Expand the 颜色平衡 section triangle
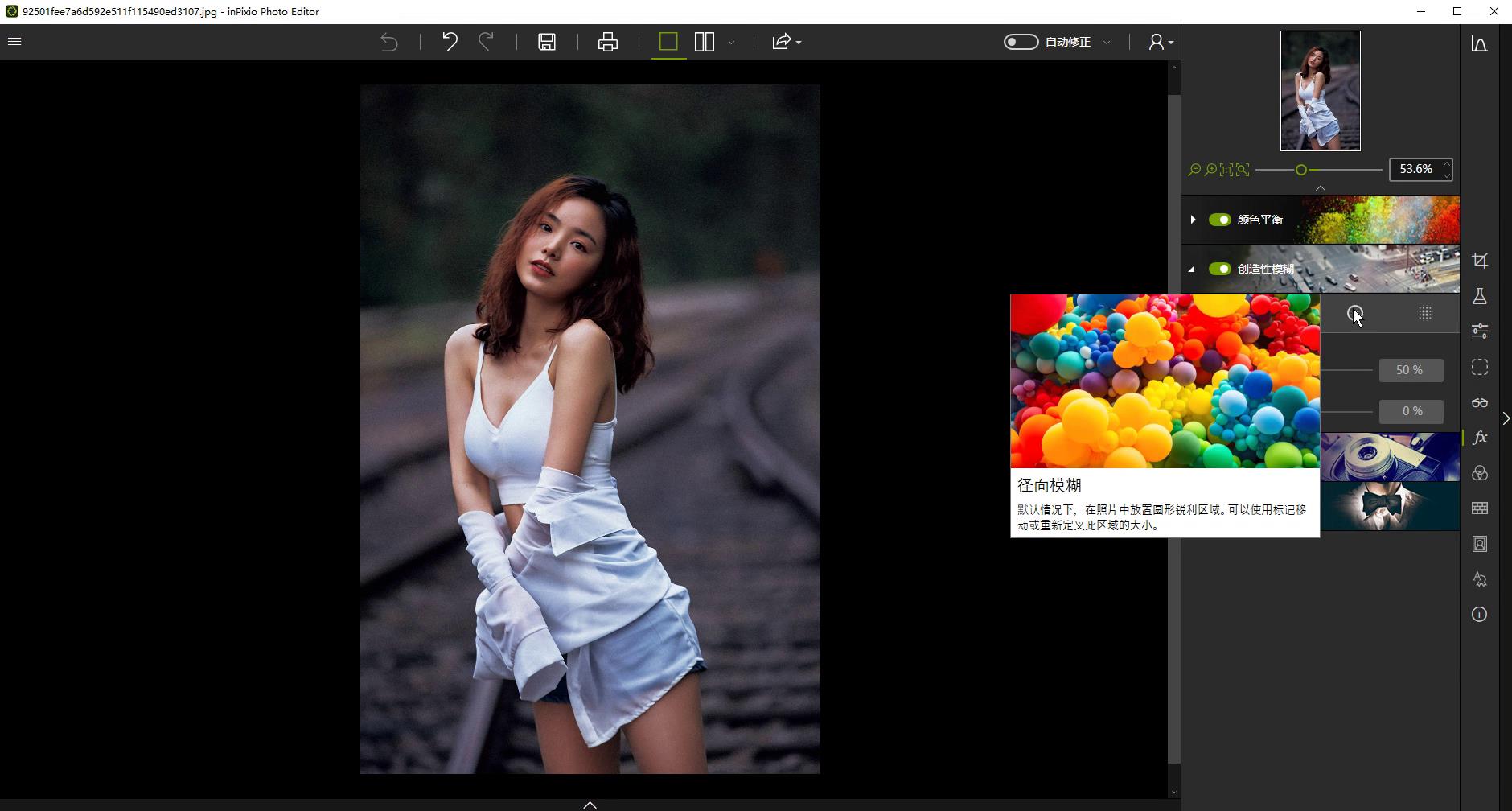The image size is (1512, 811). tap(1193, 220)
